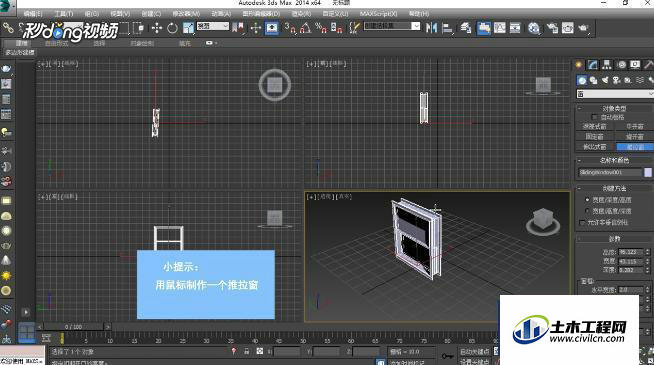
Task: Open the 编辑(E) menu
Action: pos(33,14)
